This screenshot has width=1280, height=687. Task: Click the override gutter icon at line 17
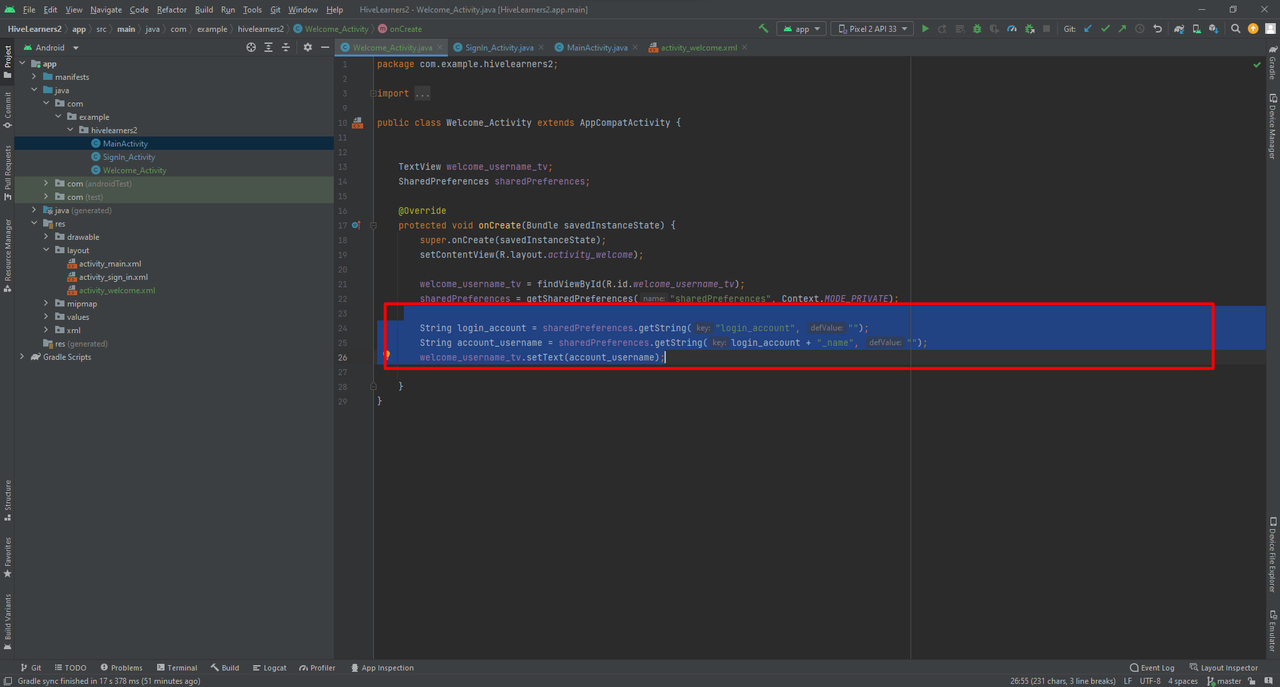pyautogui.click(x=356, y=225)
